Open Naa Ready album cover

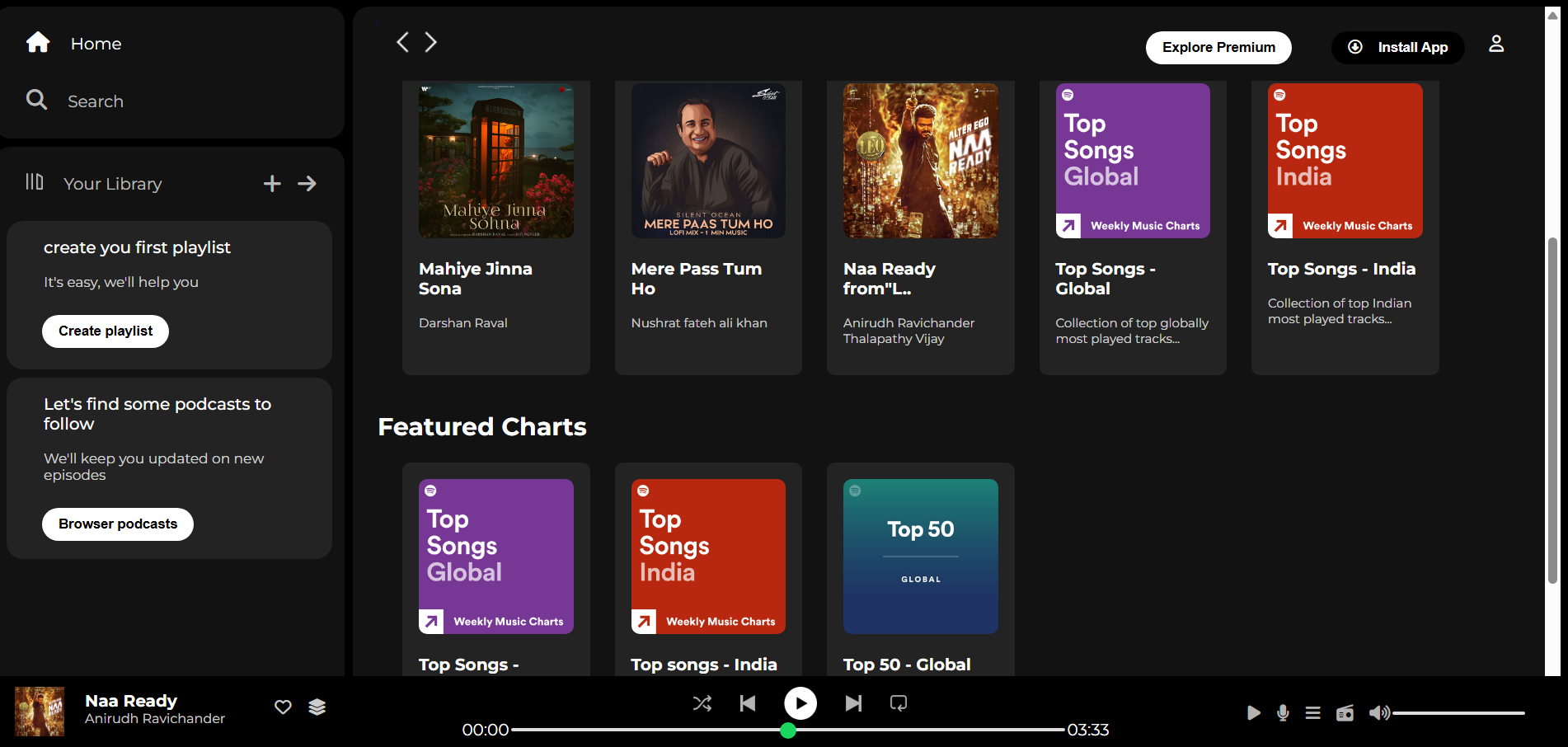pos(921,161)
